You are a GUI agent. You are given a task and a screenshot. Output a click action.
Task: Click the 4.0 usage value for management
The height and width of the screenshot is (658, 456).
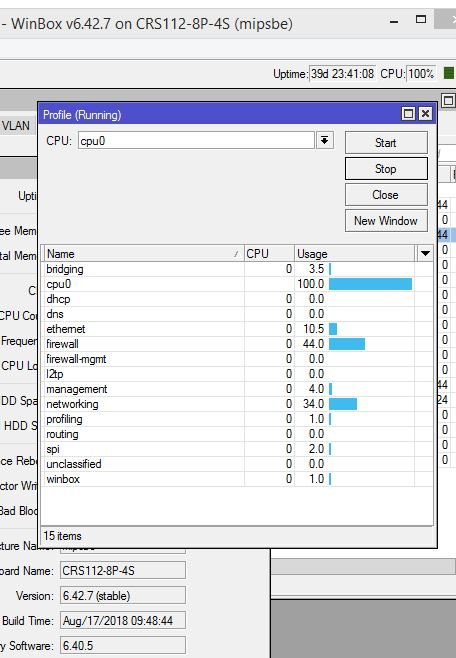pos(316,389)
